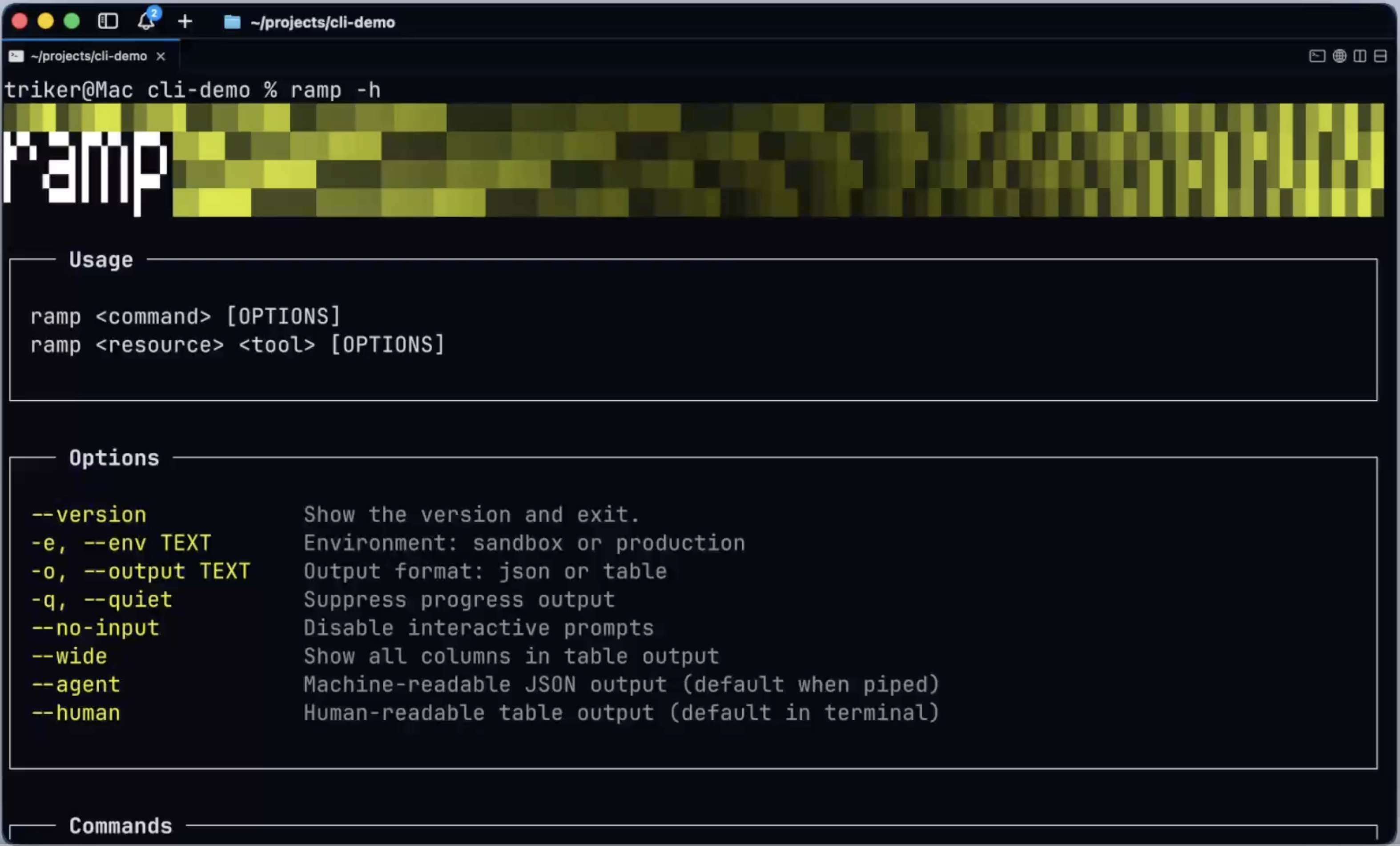Screen dimensions: 1400x846
Task: Click the white 'ramp' ASCII logo
Action: (x=86, y=173)
